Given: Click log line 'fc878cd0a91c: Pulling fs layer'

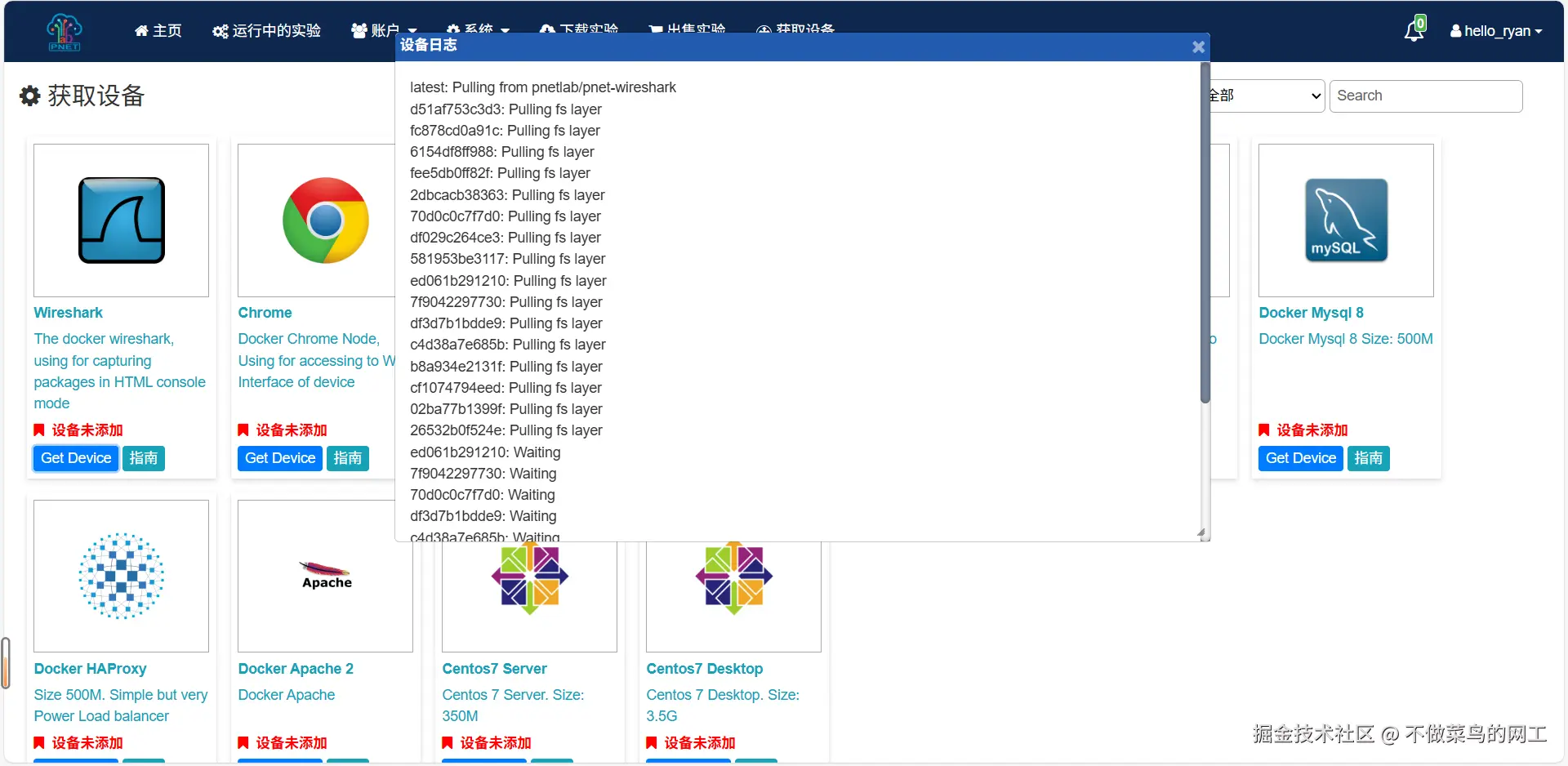Looking at the screenshot, I should coord(505,131).
